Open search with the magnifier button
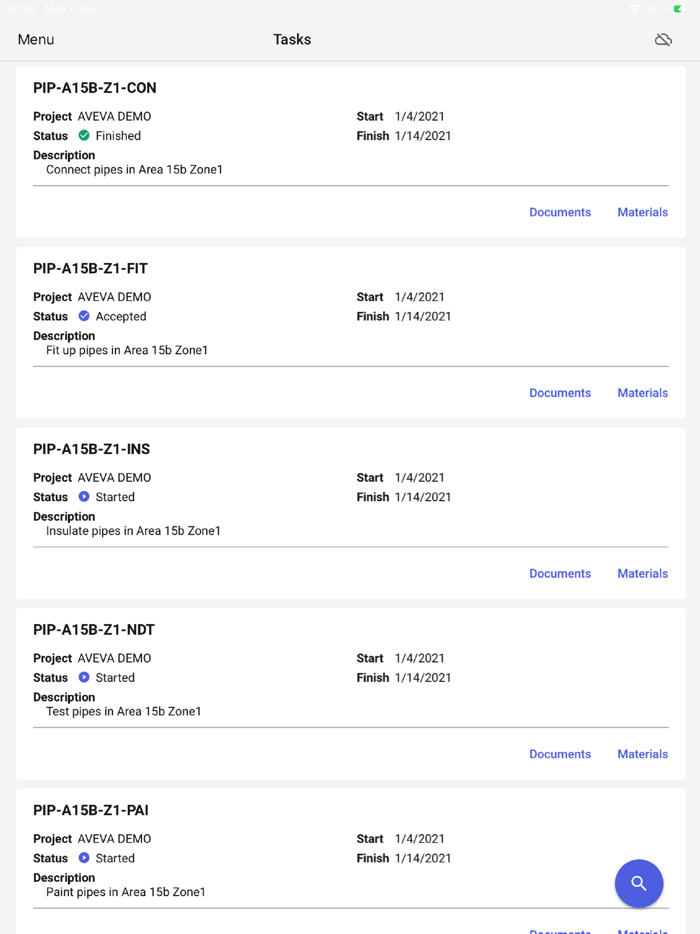 [x=639, y=884]
